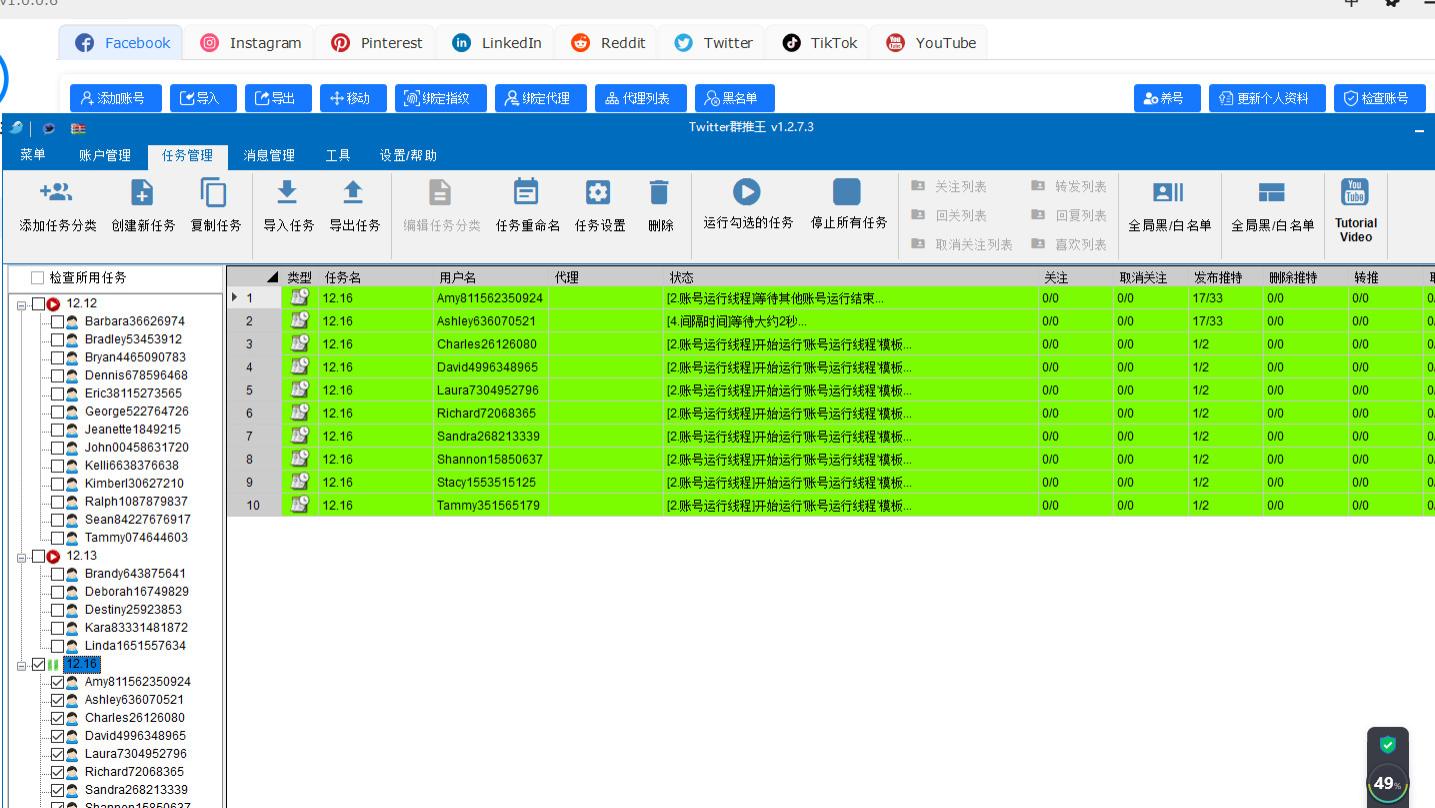1435x808 pixels.
Task: Click the Update Profile (更新个人资料) button
Action: (x=1267, y=98)
